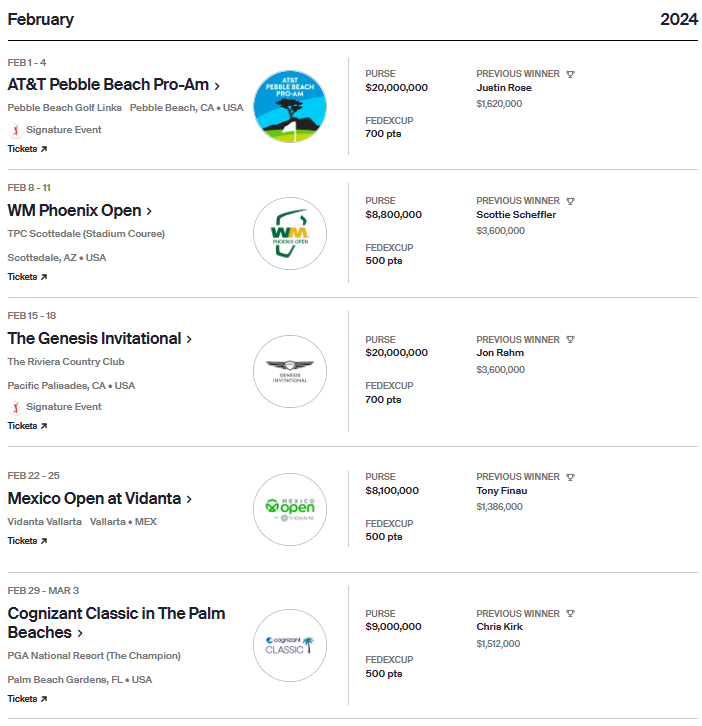The height and width of the screenshot is (726, 702).
Task: Click the FEB 1 - 4 date
Action: (x=27, y=63)
